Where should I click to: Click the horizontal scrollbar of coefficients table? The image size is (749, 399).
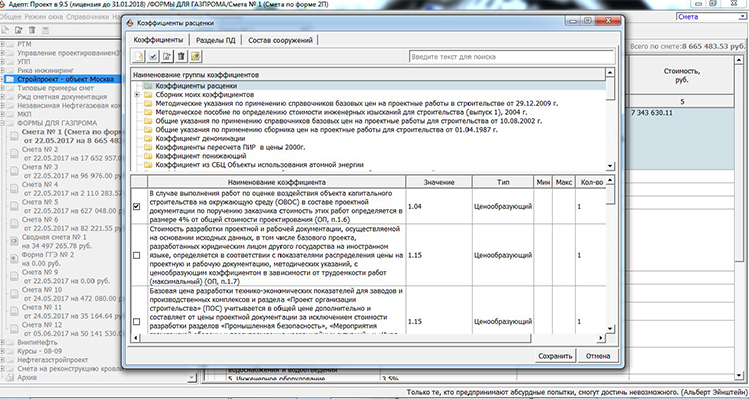tap(368, 338)
